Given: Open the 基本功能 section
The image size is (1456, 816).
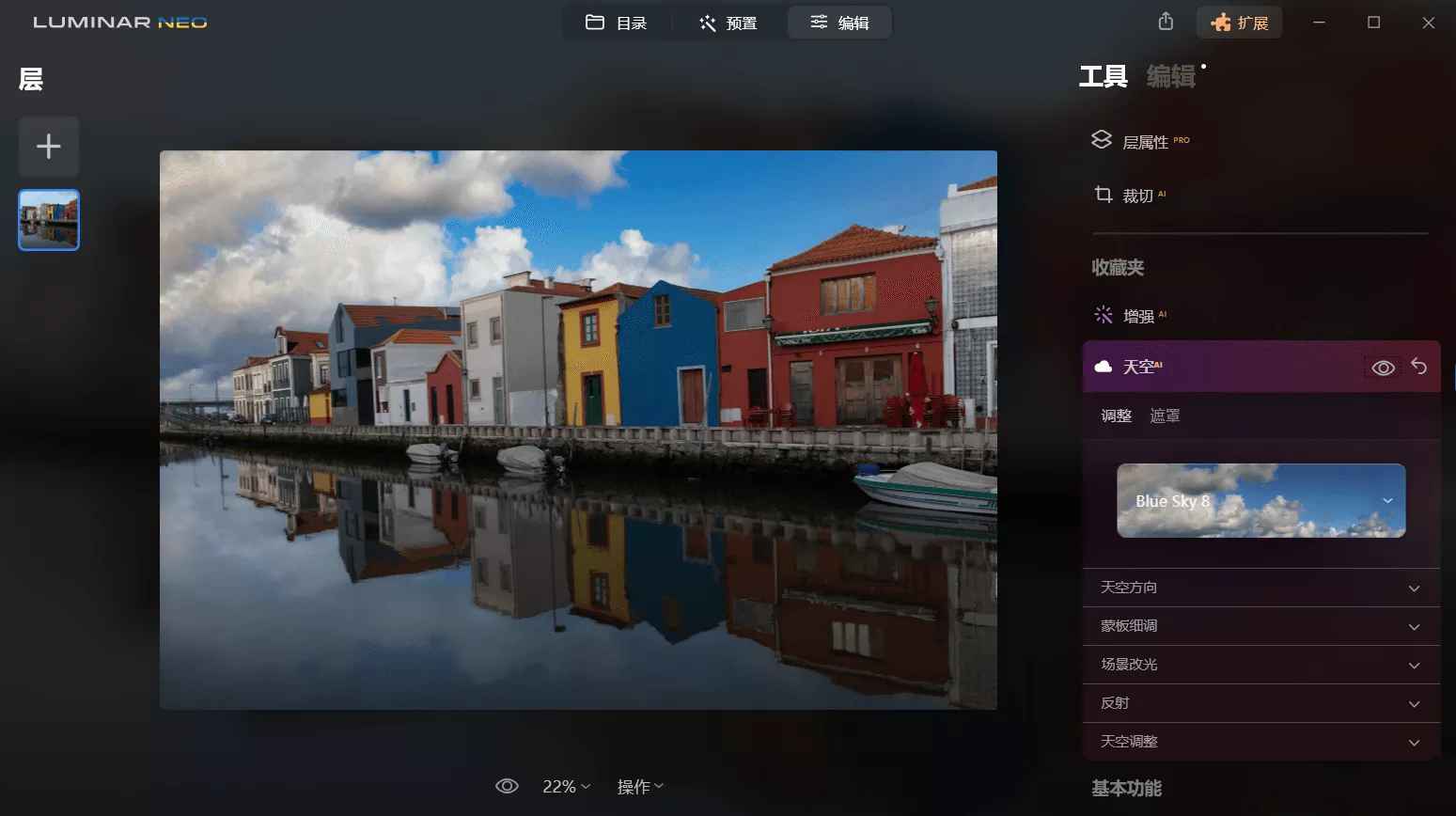Looking at the screenshot, I should 1128,788.
